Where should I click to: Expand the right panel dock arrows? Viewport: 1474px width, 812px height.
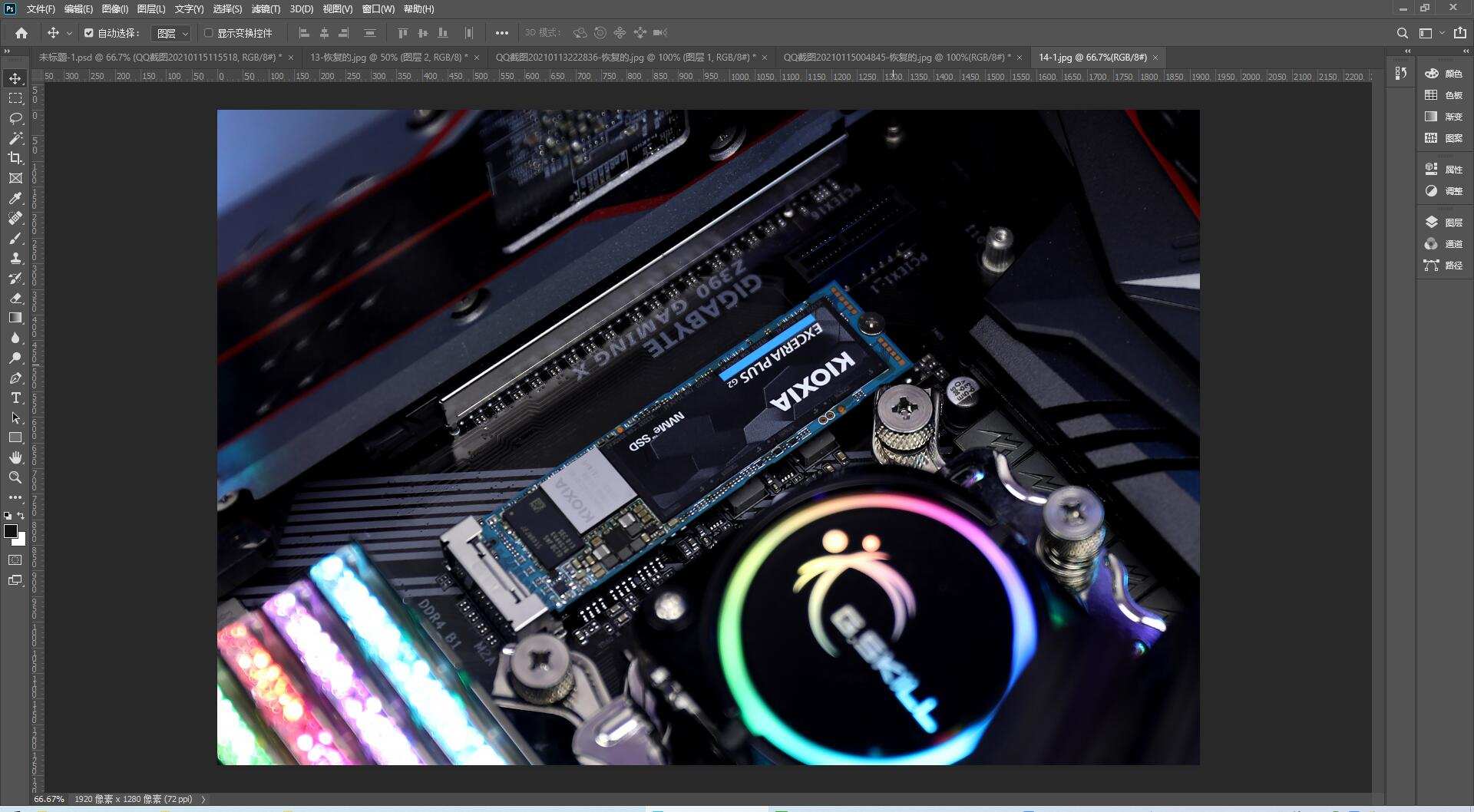pos(1466,51)
